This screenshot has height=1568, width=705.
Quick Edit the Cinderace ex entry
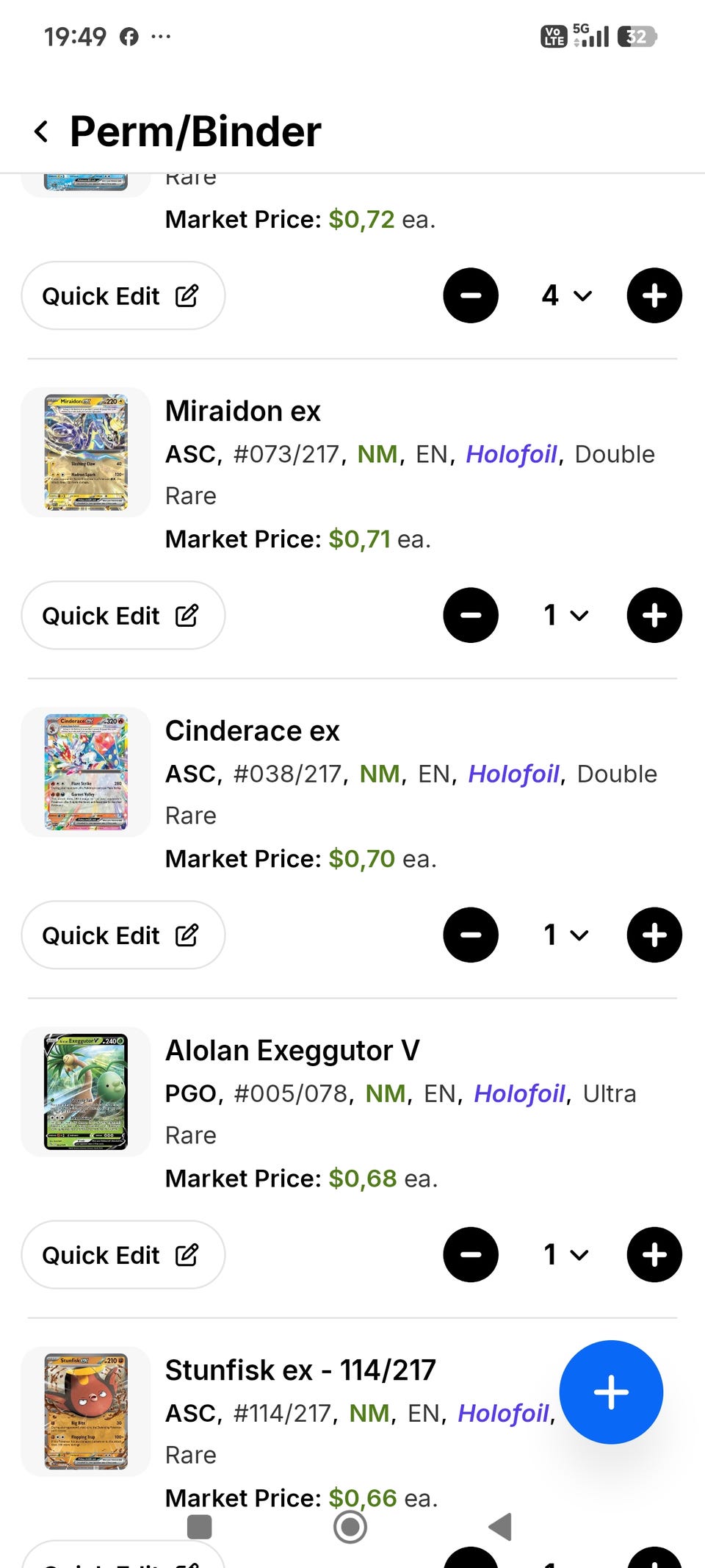click(123, 935)
